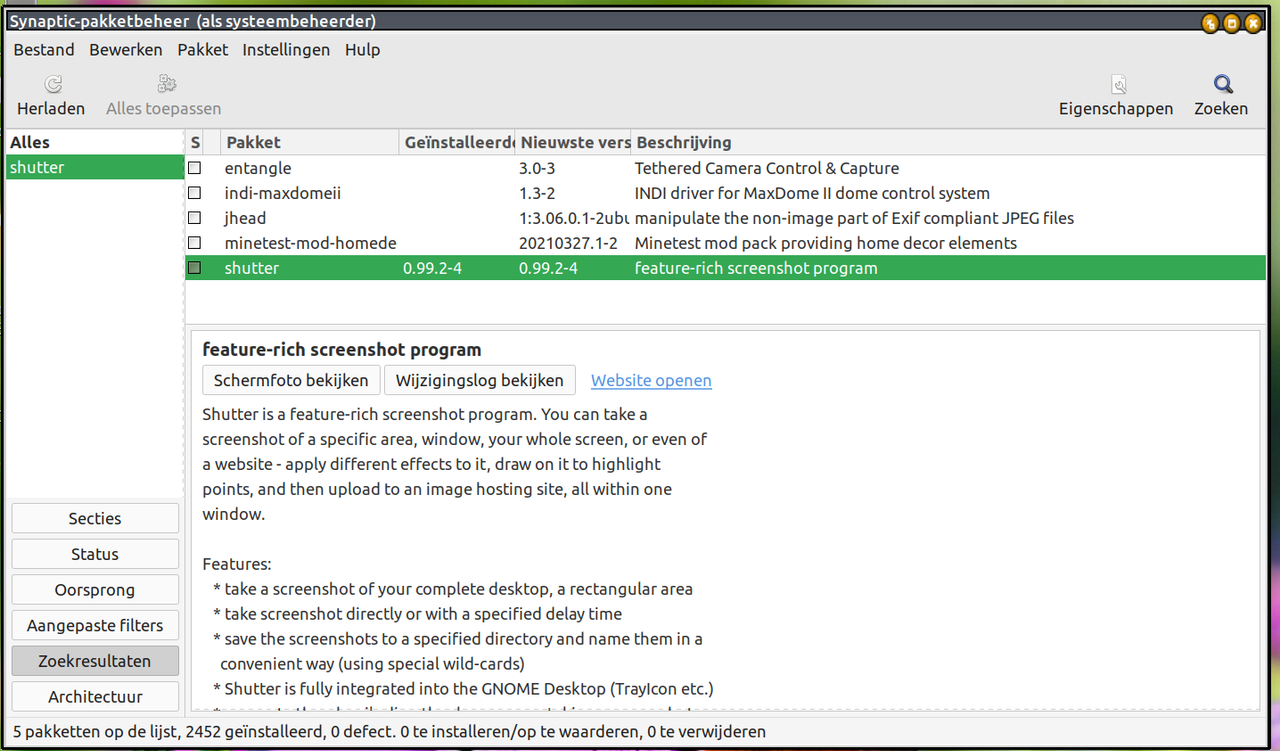This screenshot has width=1280, height=751.
Task: Open the Hulp menu
Action: [x=362, y=49]
